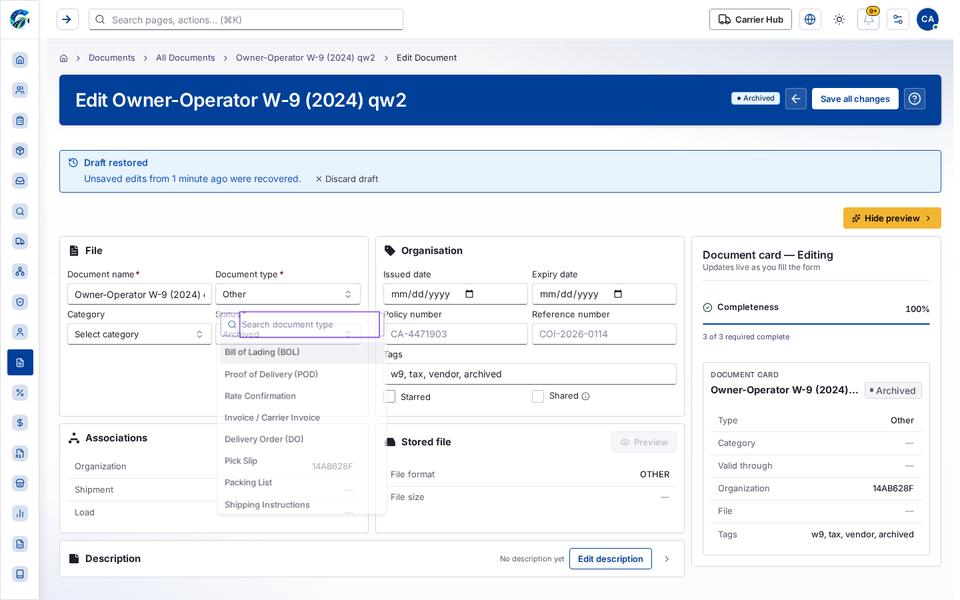Click the app logo in the top-left corner
The width and height of the screenshot is (960, 600).
pos(20,19)
